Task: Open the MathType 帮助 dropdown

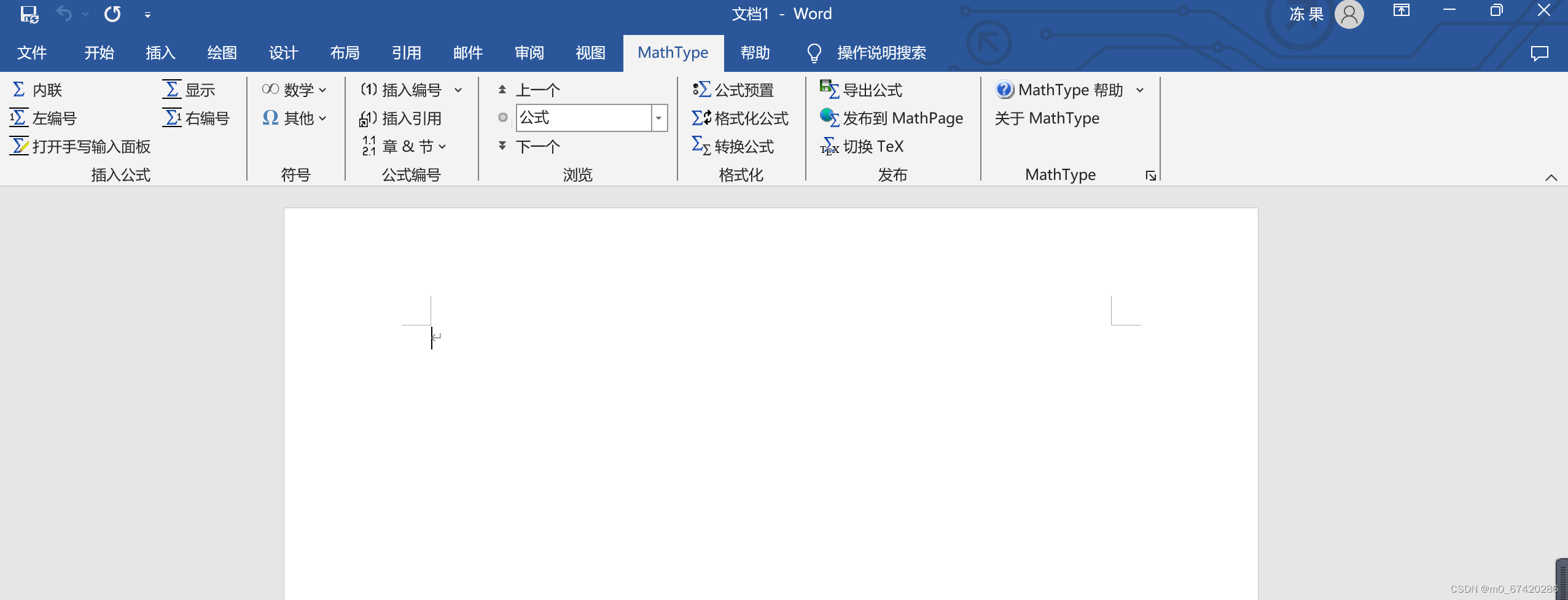Action: (1140, 90)
